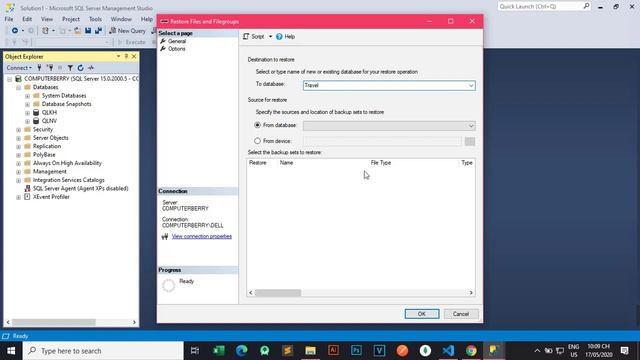The height and width of the screenshot is (360, 640).
Task: Open the View menu
Action: click(x=47, y=19)
